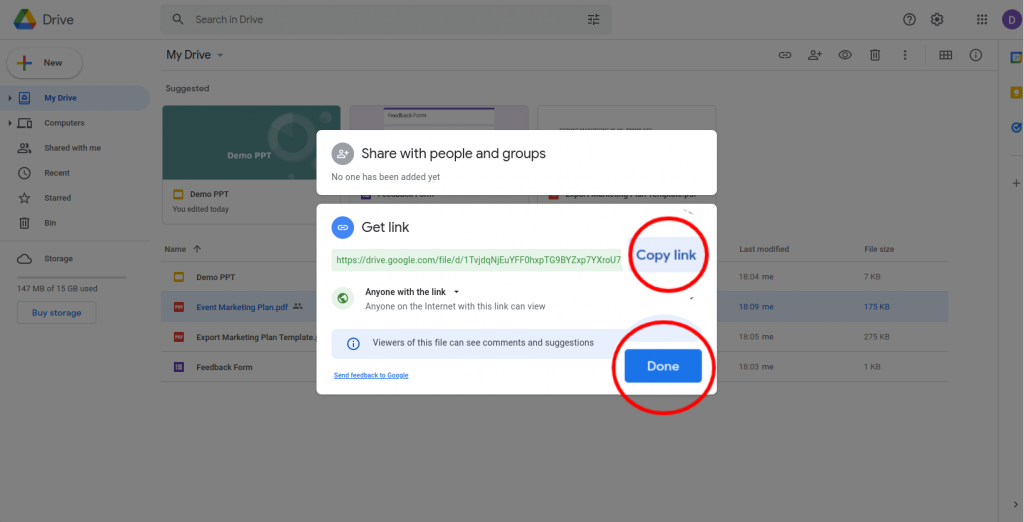The height and width of the screenshot is (522, 1024).
Task: Open the Help question mark icon
Action: pos(909,19)
